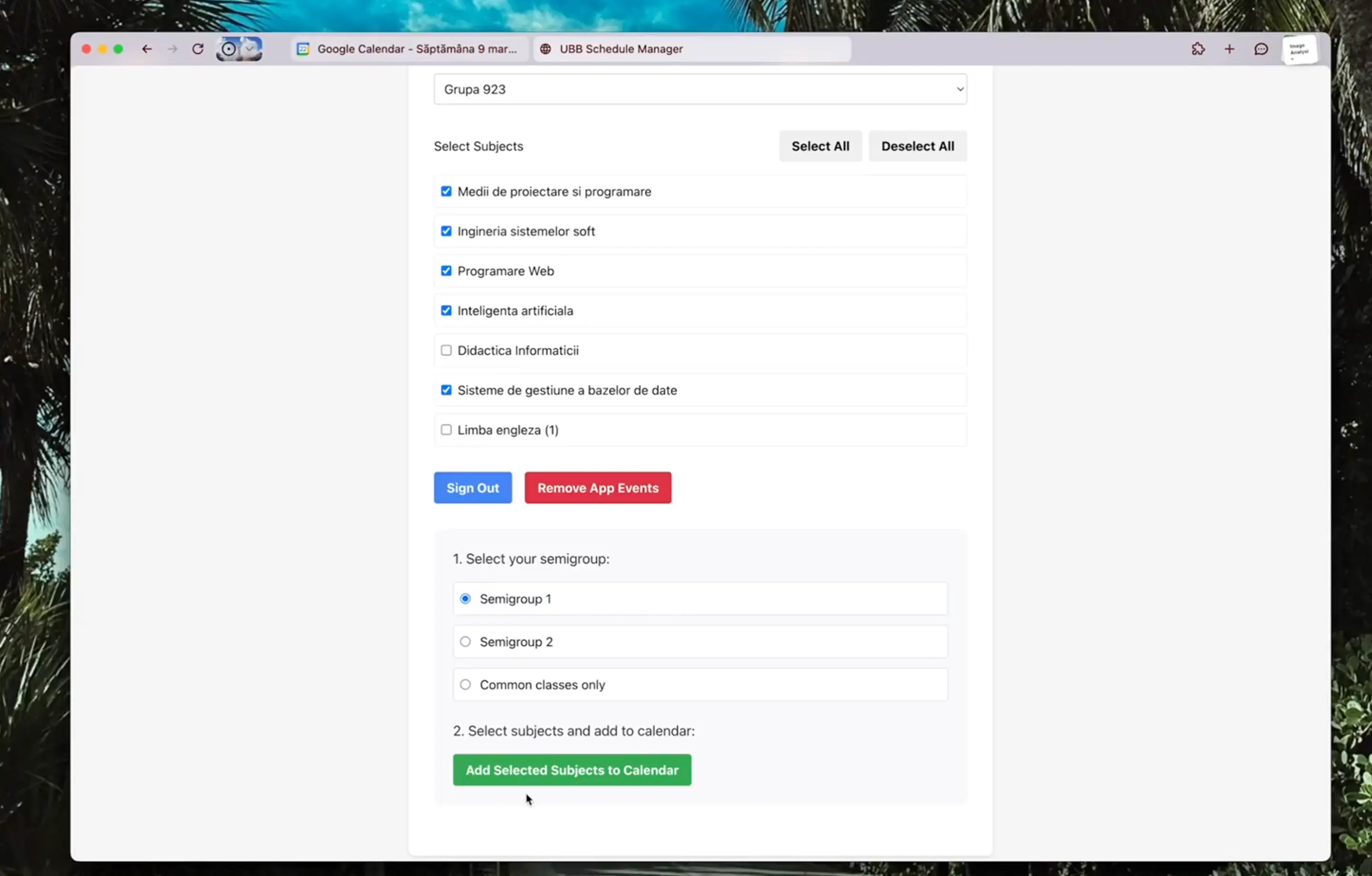
Task: Click the Image Analysis thumbnail in toolbar
Action: pos(1299,50)
